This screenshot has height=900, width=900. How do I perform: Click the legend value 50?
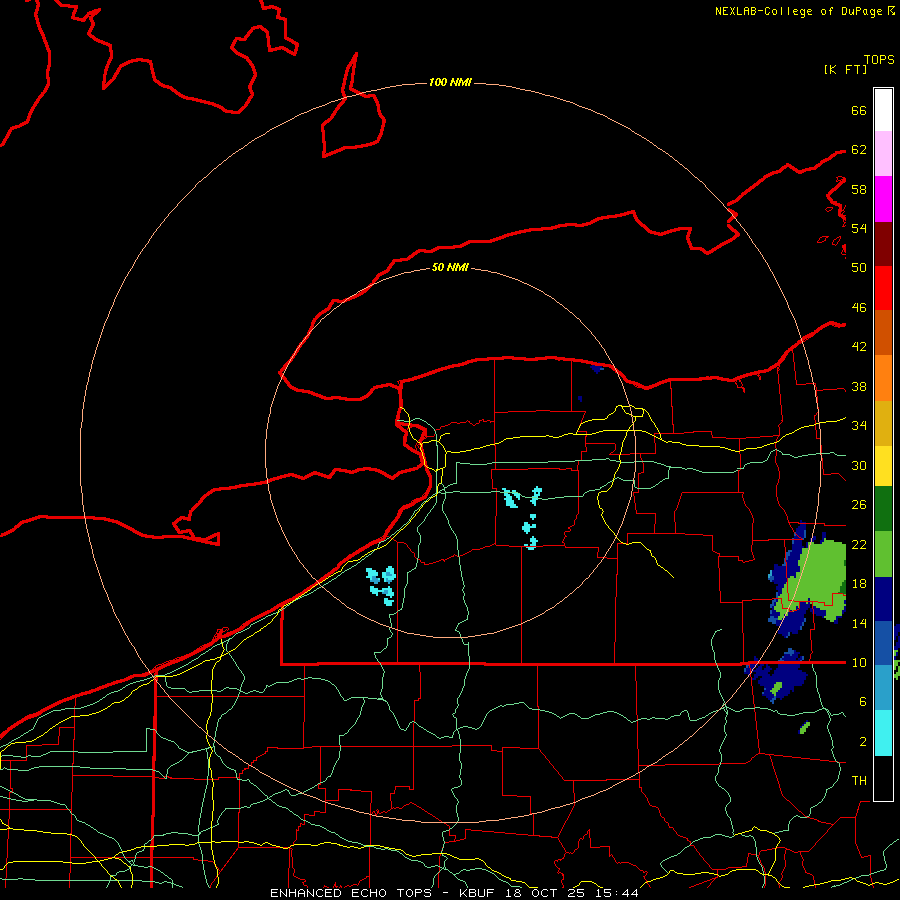(x=859, y=268)
